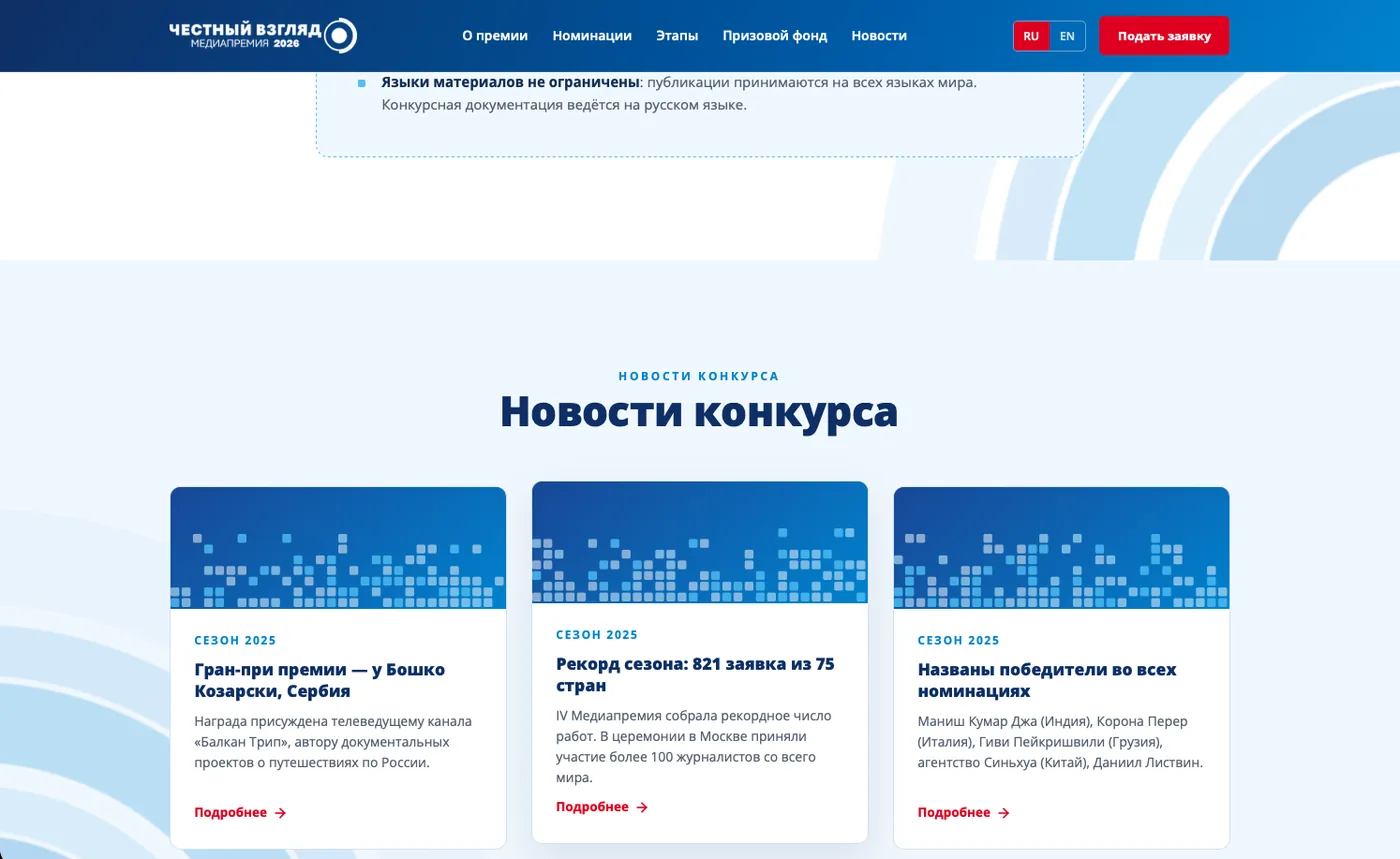Click the Подать заявку button
Screen dimensions: 1400x859
tap(1164, 36)
